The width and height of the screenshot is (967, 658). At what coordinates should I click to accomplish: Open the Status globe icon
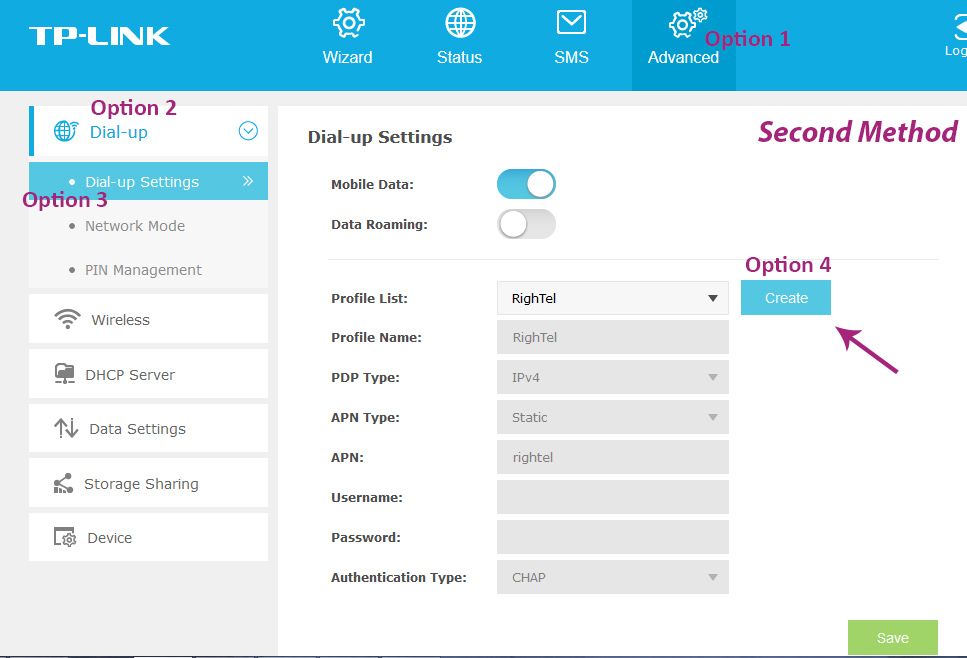pyautogui.click(x=460, y=24)
